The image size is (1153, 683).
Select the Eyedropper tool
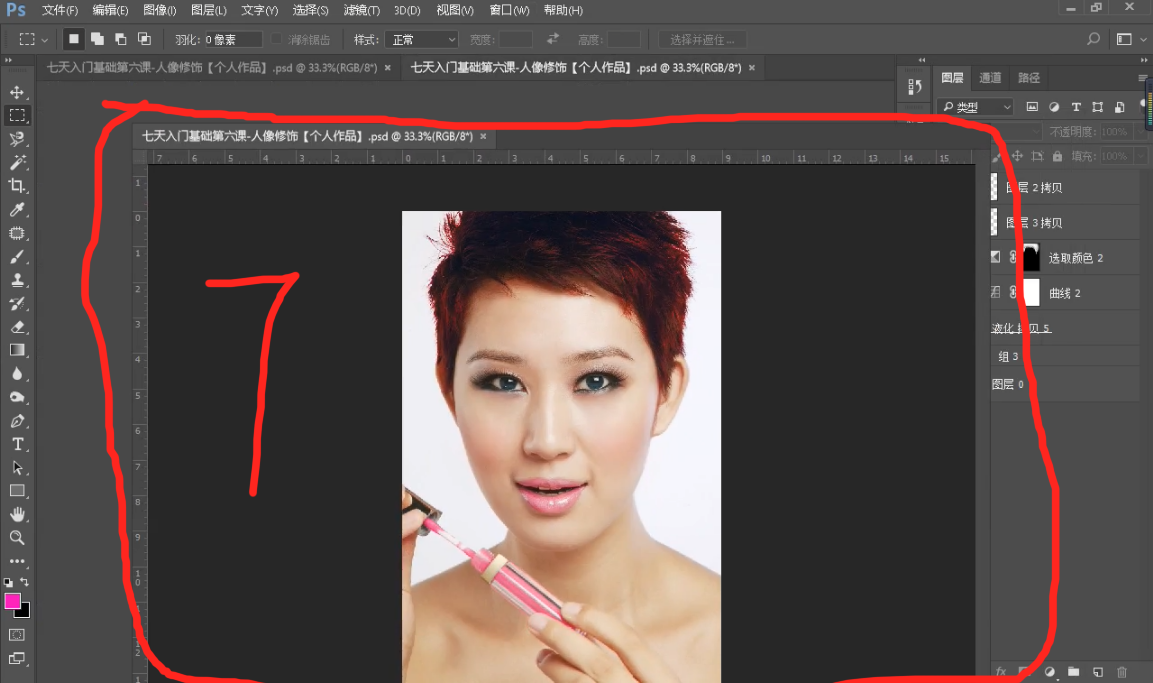[x=14, y=210]
